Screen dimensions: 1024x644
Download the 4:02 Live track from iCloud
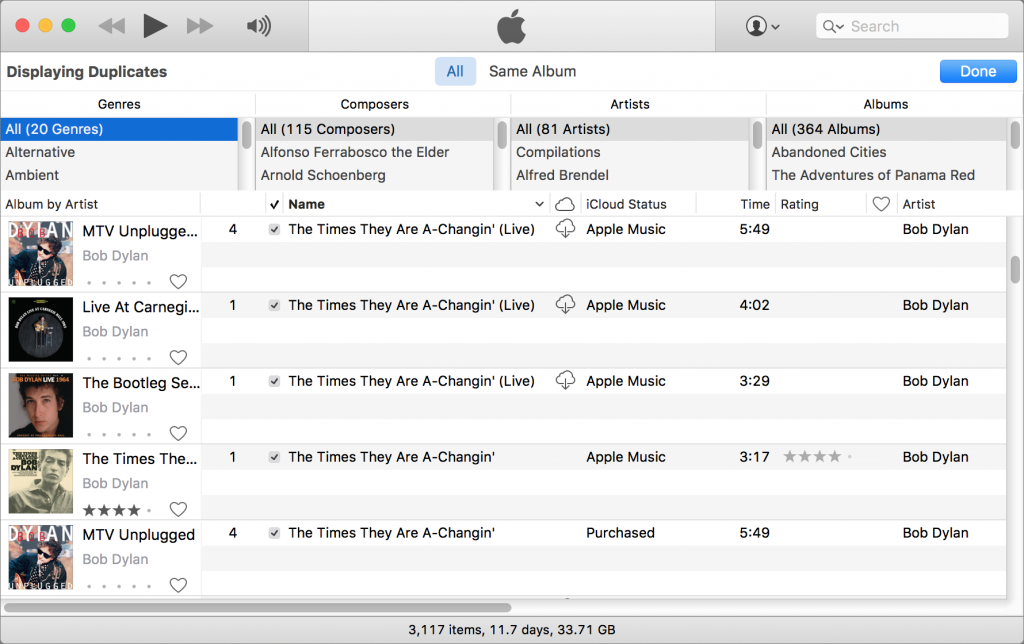coord(565,304)
